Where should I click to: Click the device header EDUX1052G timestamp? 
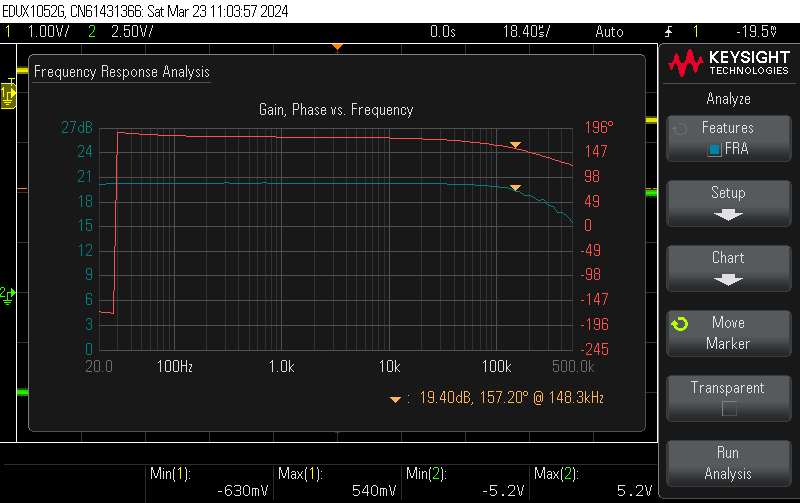[145, 11]
